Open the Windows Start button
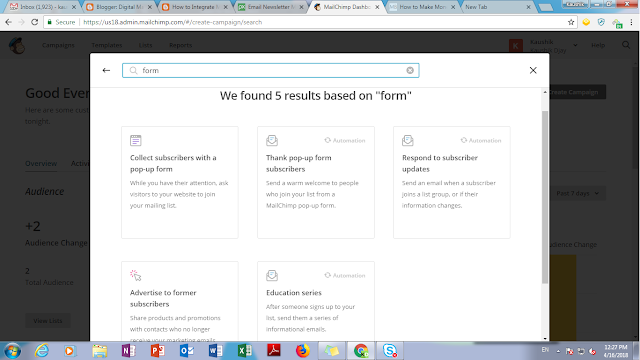This screenshot has height=360, width=640. pyautogui.click(x=13, y=351)
